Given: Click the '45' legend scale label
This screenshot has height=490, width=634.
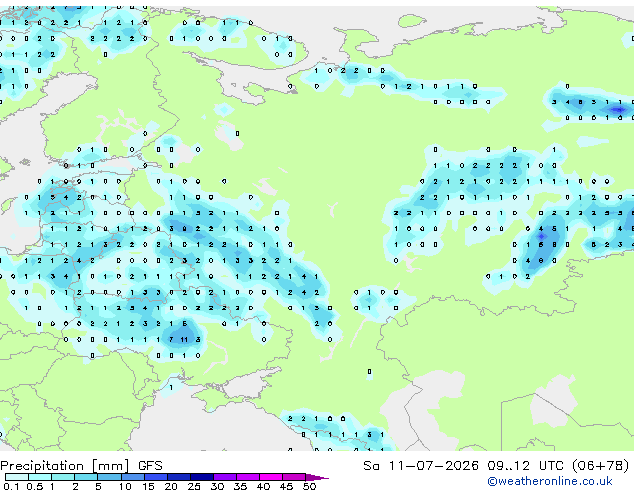Looking at the screenshot, I should point(286,486).
